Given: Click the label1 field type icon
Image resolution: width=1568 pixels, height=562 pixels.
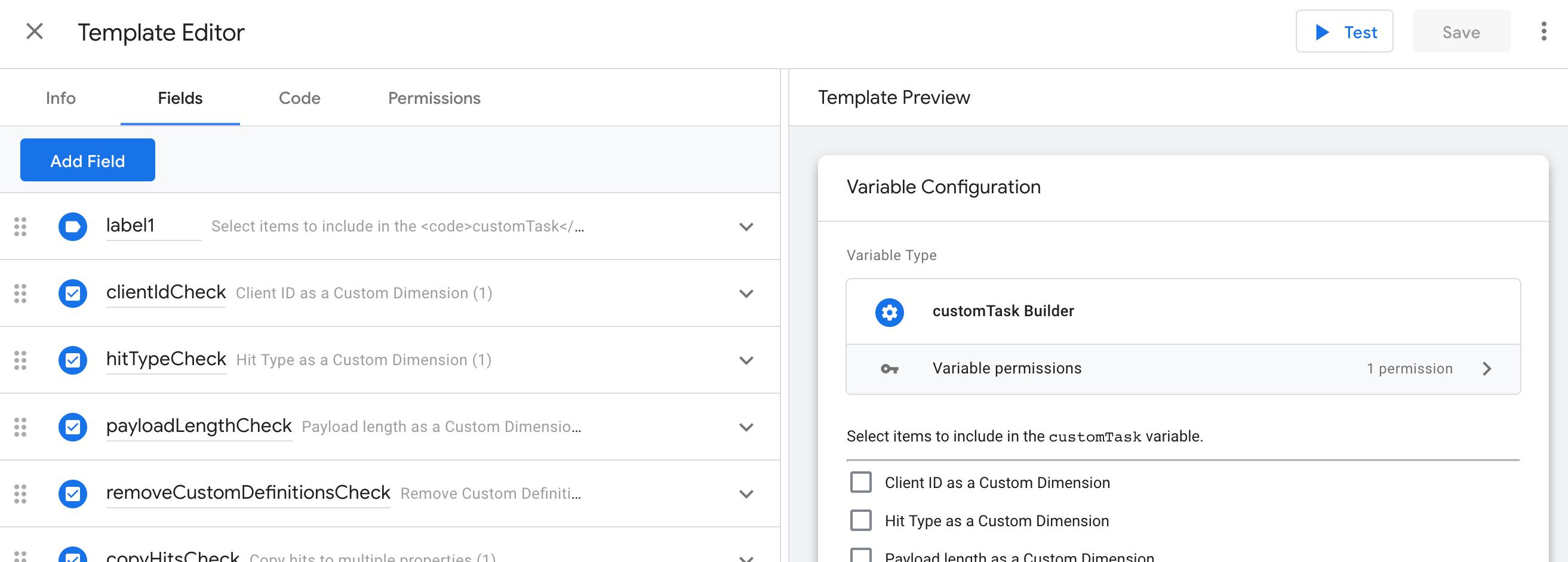Looking at the screenshot, I should 72,227.
